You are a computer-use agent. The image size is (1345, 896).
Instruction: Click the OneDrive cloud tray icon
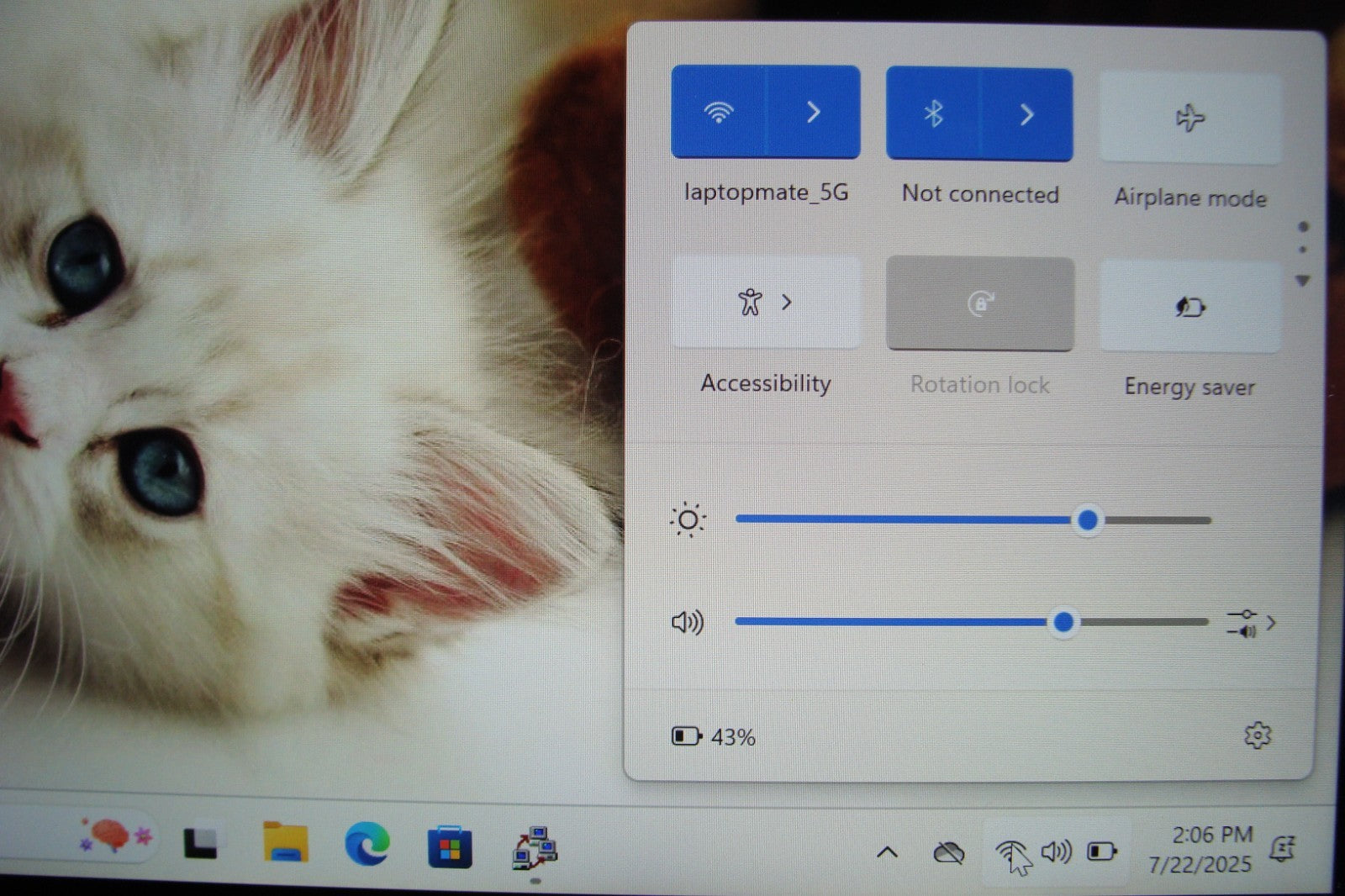pyautogui.click(x=949, y=853)
